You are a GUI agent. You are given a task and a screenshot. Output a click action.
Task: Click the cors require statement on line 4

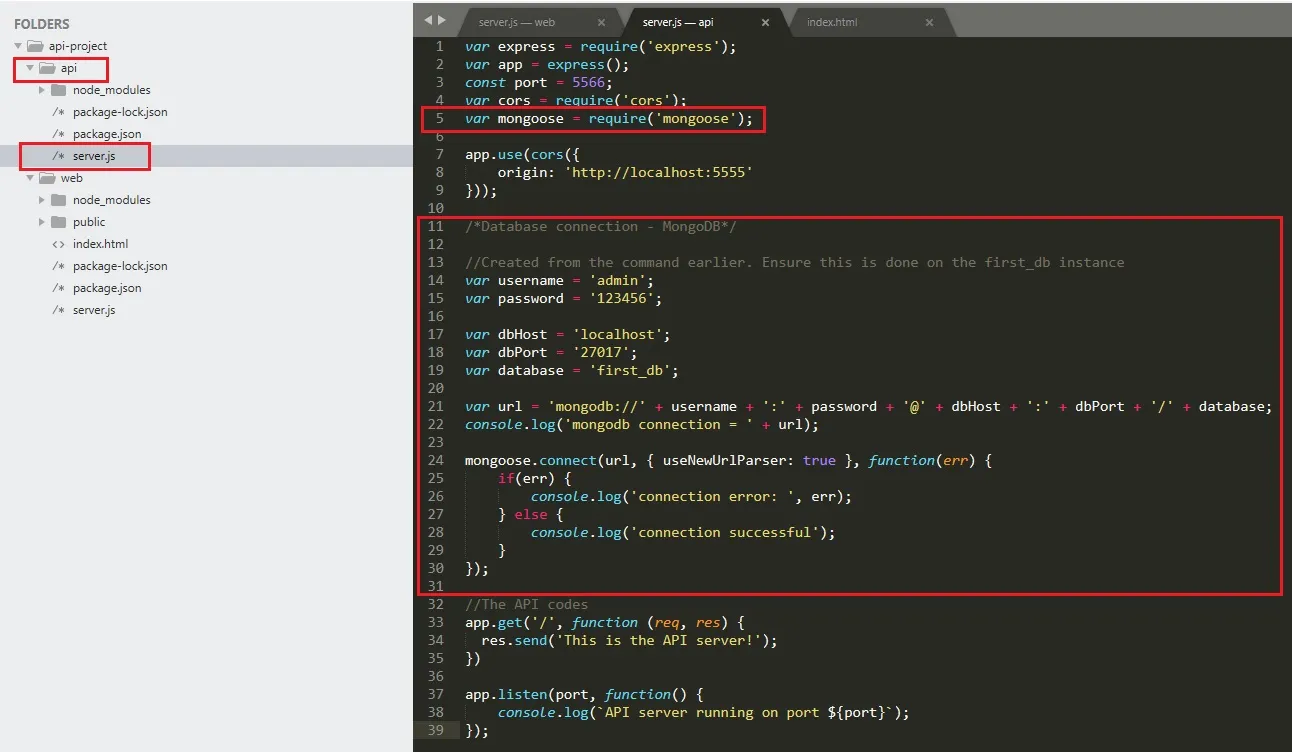576,100
